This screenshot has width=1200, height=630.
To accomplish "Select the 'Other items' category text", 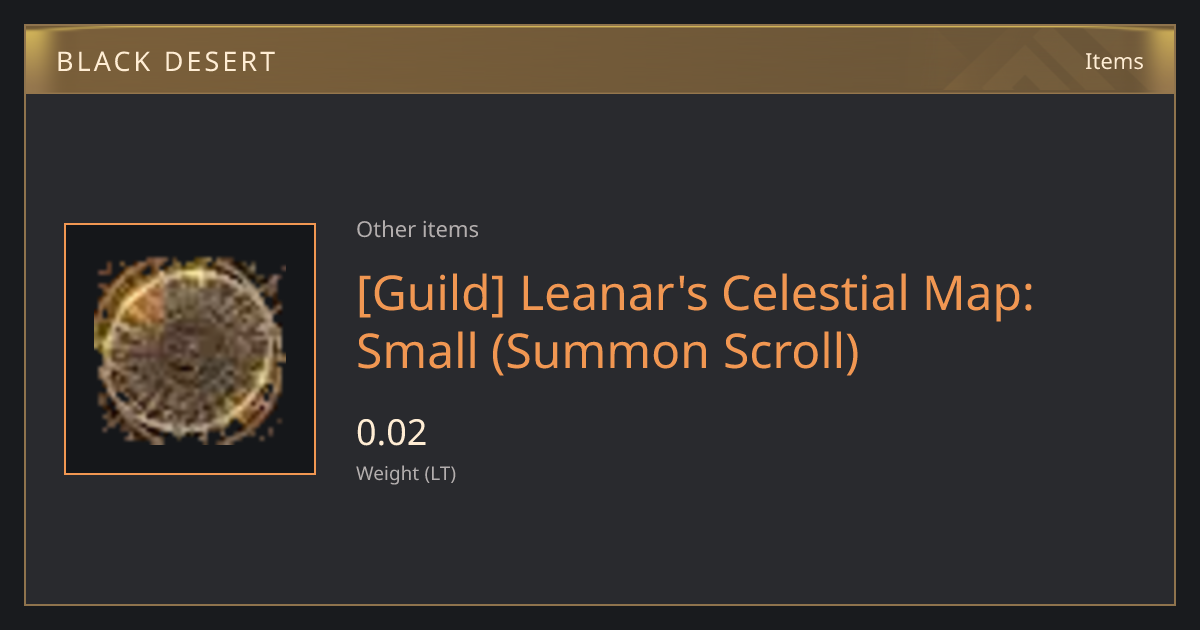I will click(x=417, y=229).
